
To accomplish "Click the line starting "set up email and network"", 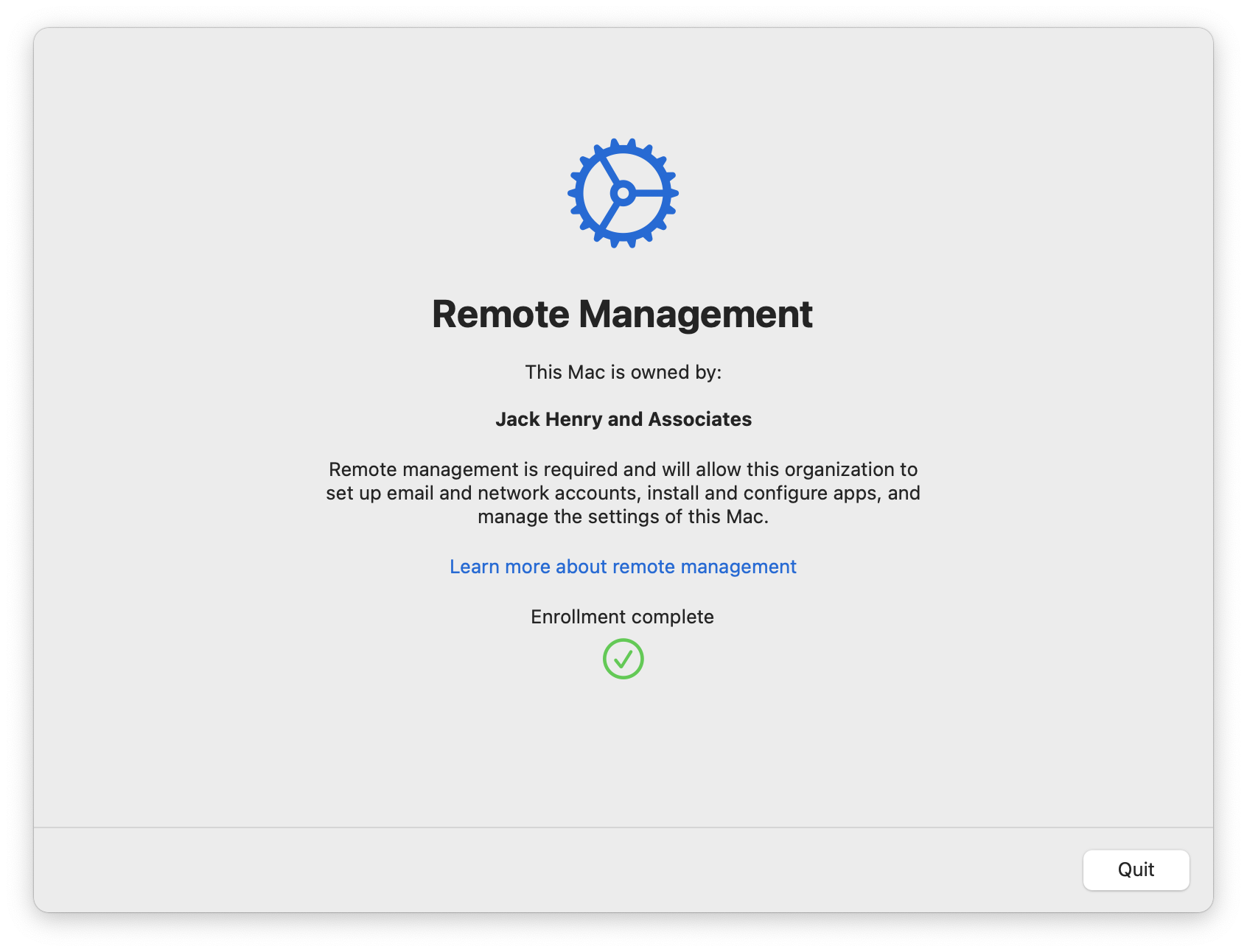I will point(623,493).
